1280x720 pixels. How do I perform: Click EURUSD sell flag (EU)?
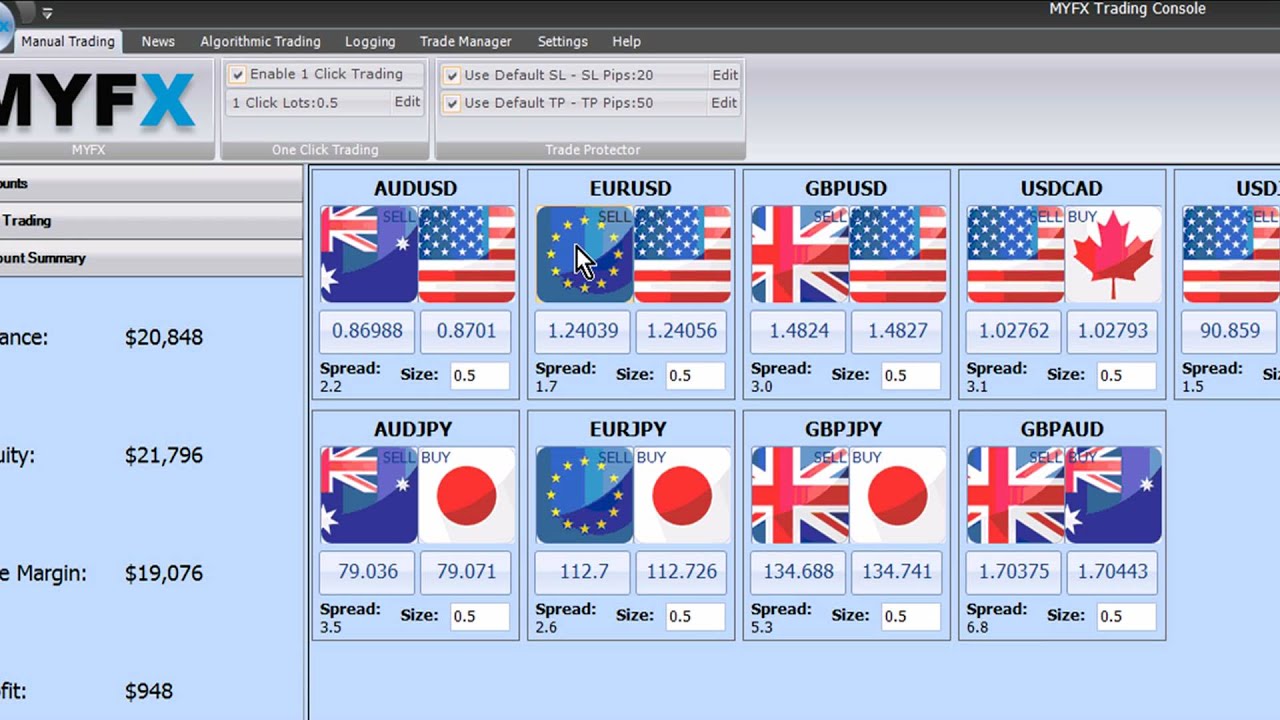(585, 254)
